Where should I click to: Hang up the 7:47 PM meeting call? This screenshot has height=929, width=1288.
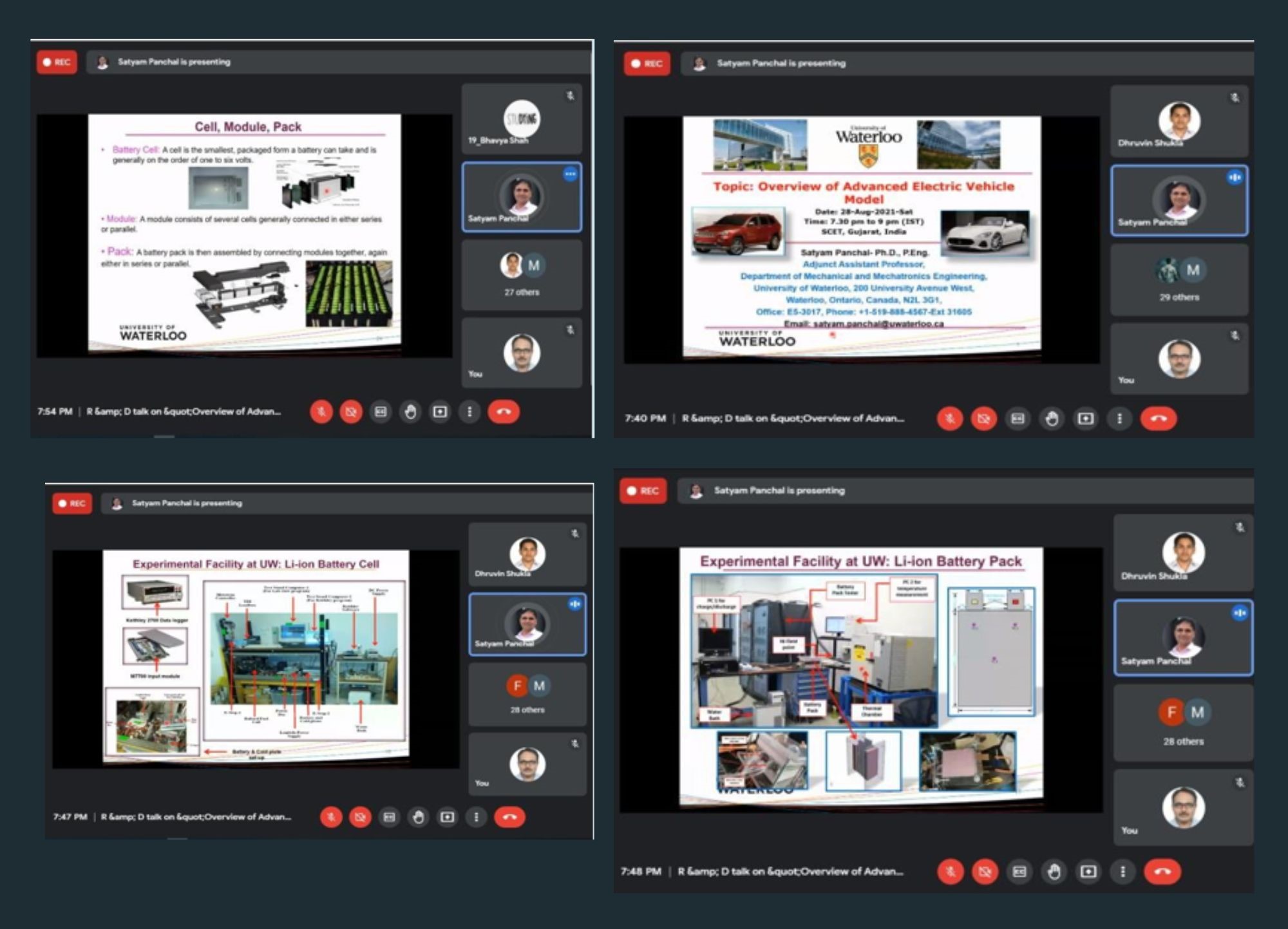coord(509,817)
